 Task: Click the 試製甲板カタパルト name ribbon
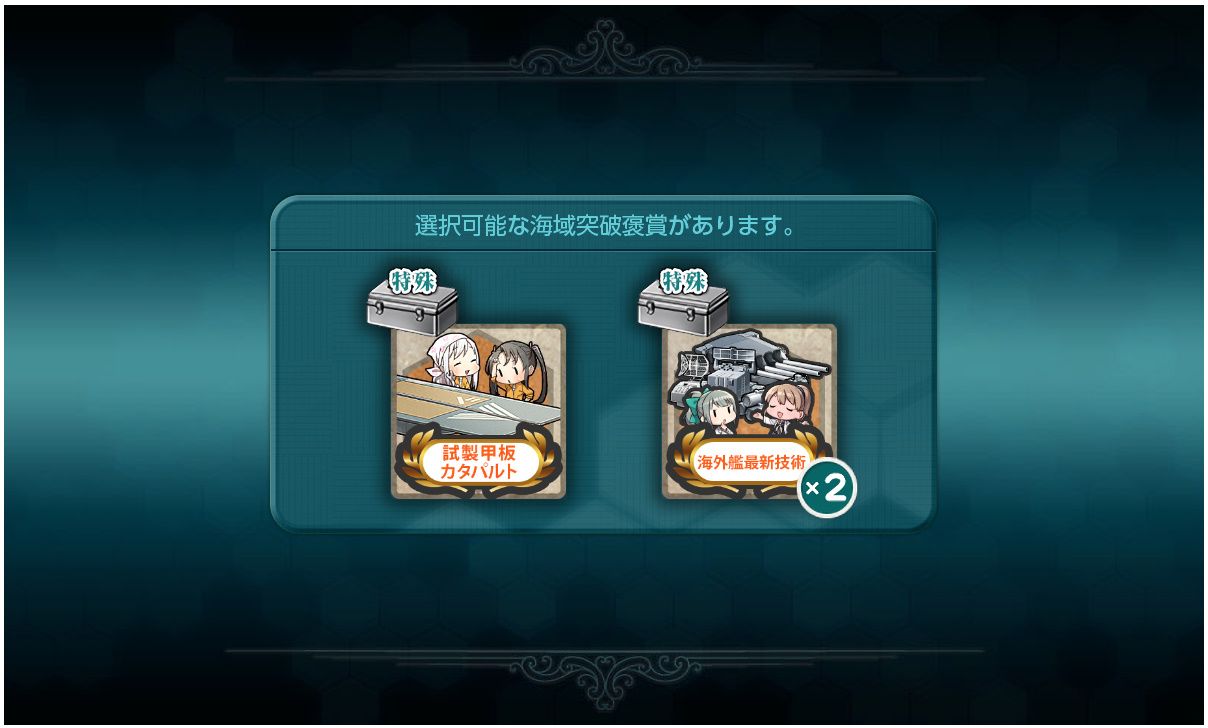click(481, 462)
